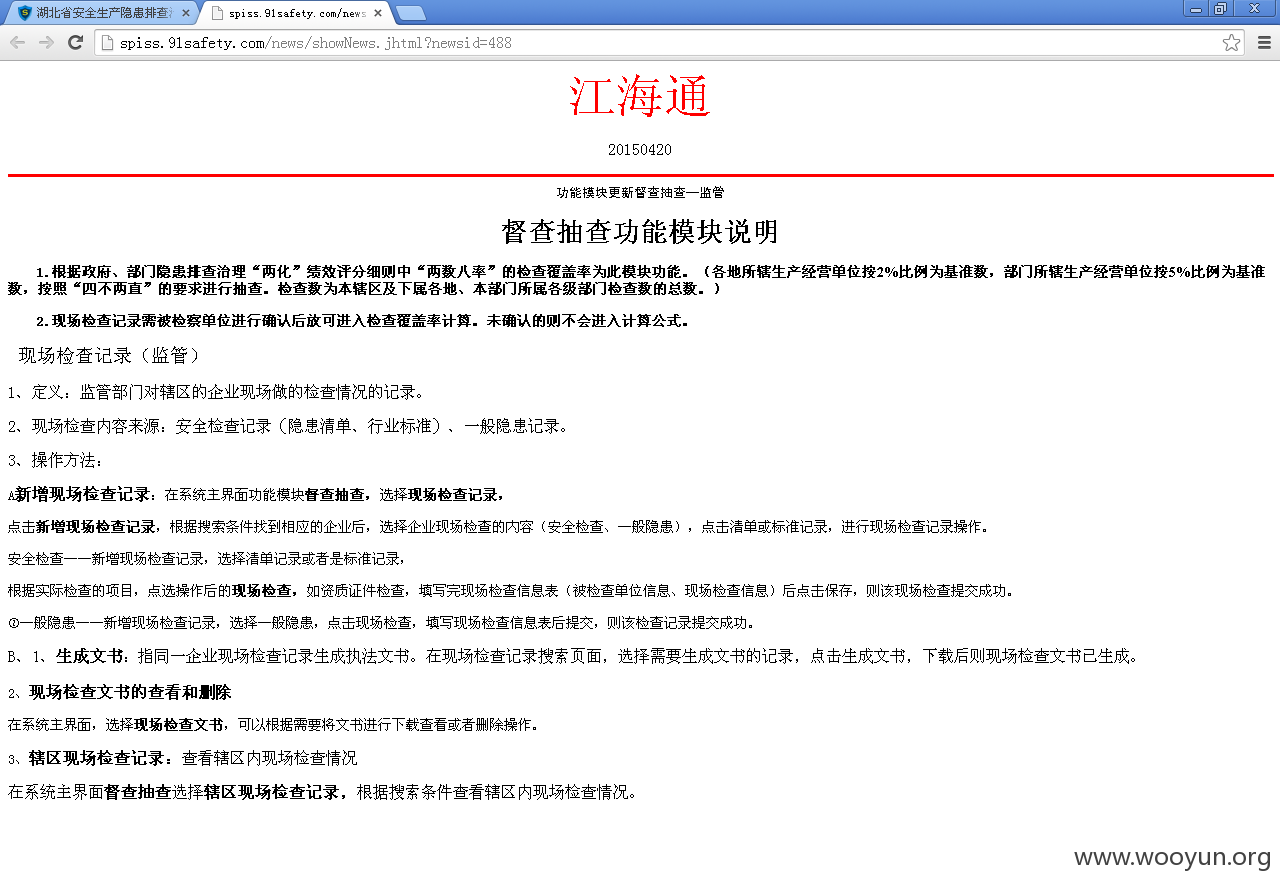The height and width of the screenshot is (886, 1280).
Task: Click the line starting 根据实际检查的项目
Action: pyautogui.click(x=511, y=590)
